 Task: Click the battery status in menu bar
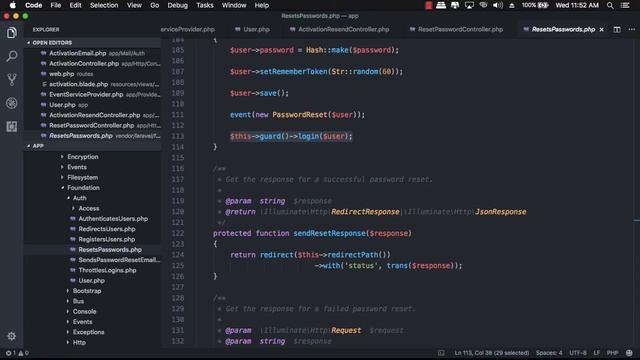click(x=535, y=5)
